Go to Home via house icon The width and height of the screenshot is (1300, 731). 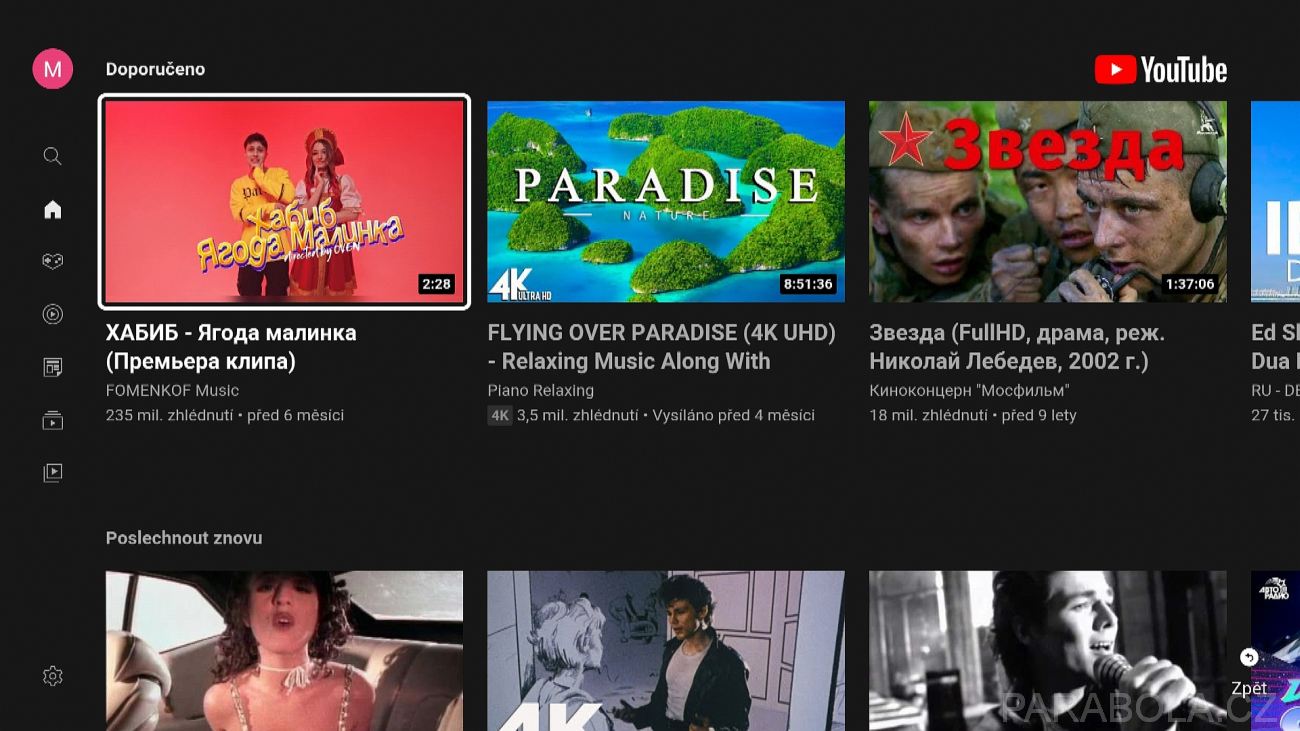(x=53, y=209)
